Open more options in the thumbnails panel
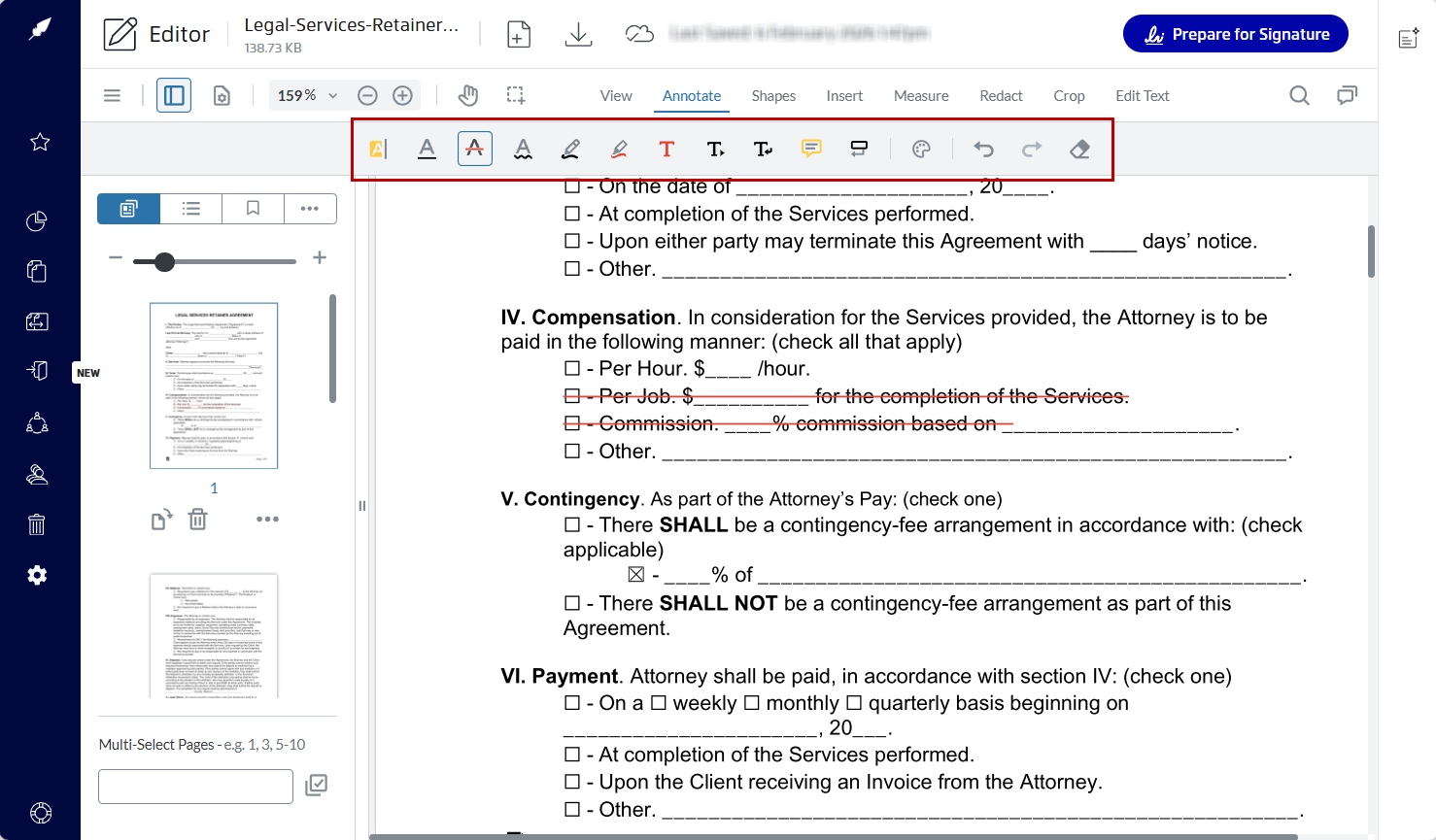 310,208
